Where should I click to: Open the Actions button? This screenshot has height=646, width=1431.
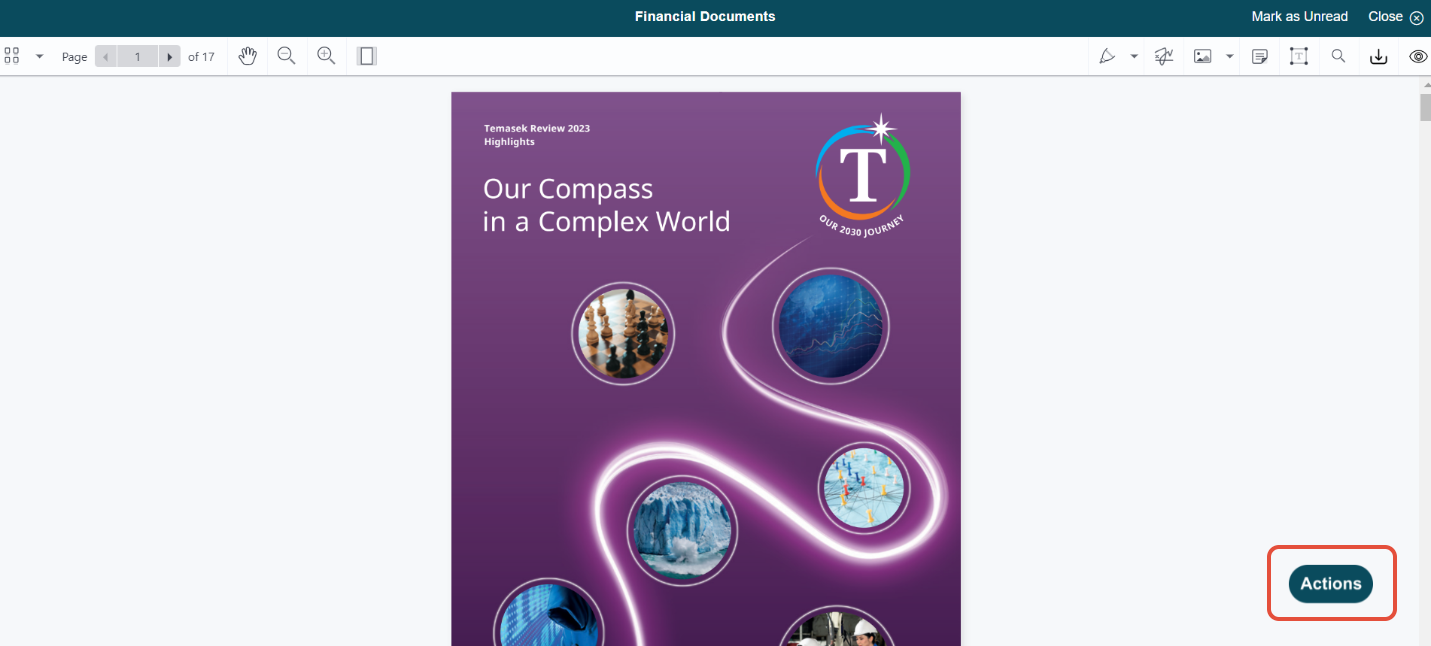pyautogui.click(x=1331, y=584)
